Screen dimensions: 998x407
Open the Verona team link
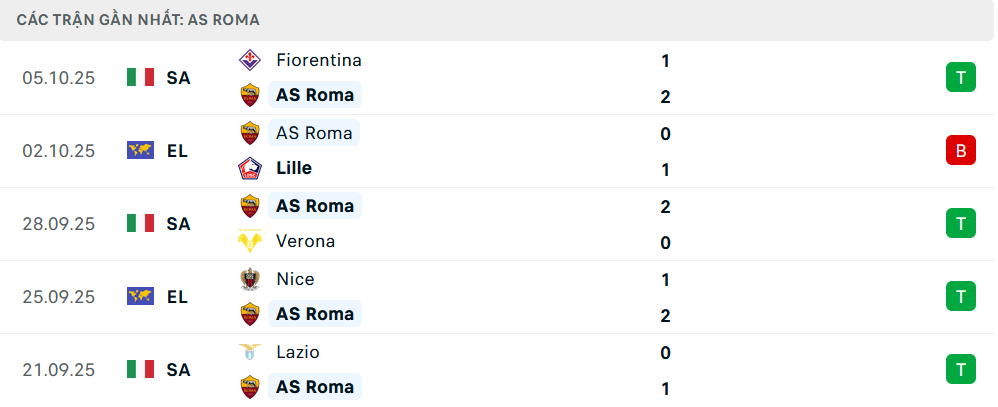305,241
